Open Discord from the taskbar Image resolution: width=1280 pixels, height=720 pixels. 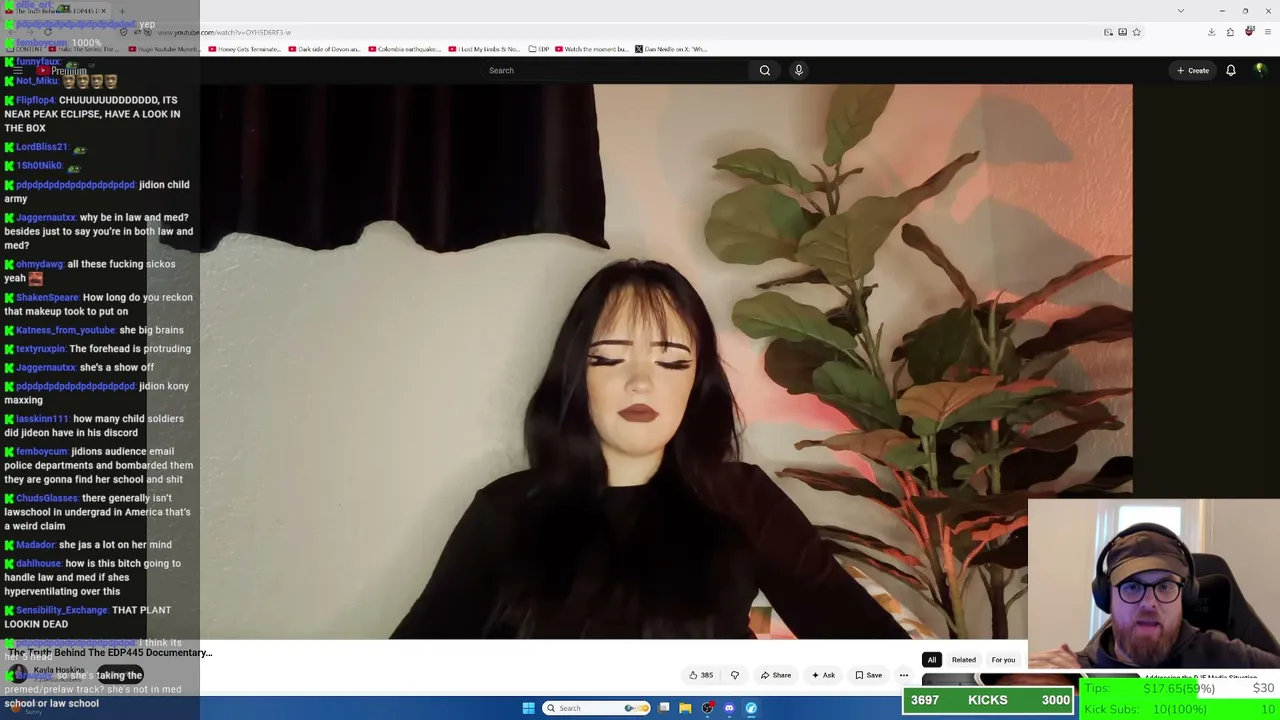pos(729,708)
